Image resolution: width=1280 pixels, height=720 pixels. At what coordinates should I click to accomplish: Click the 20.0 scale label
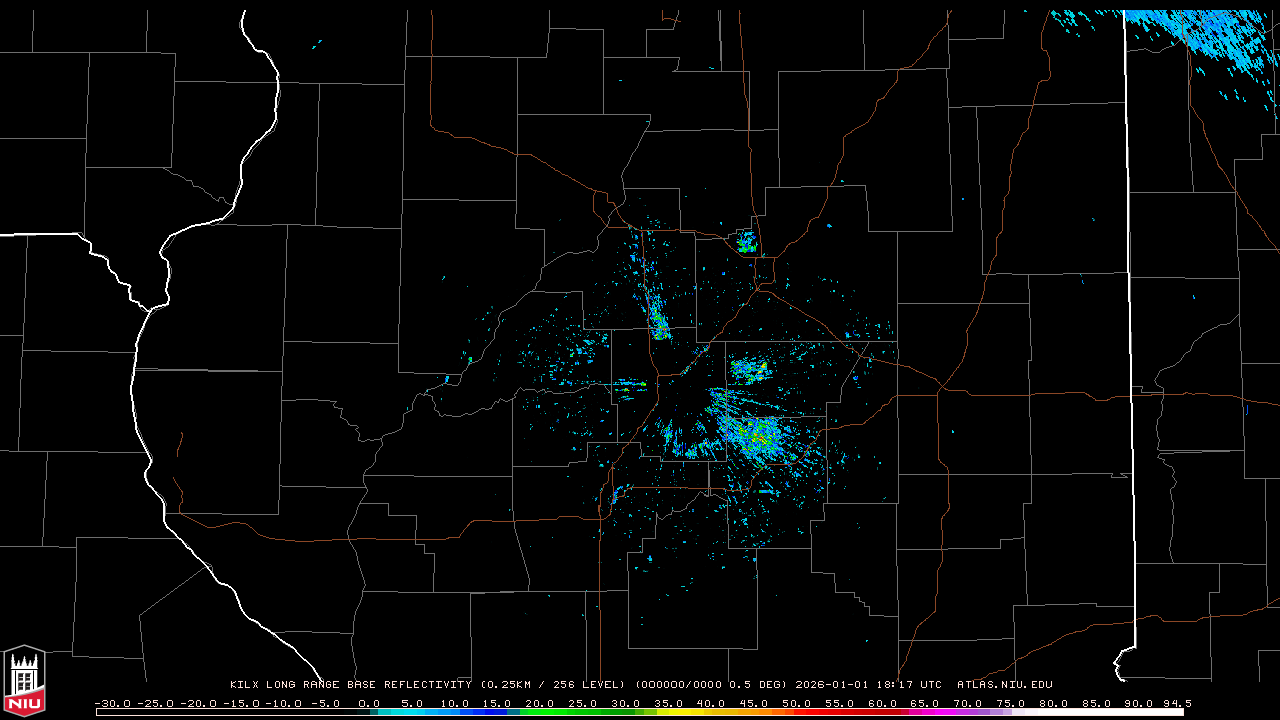pyautogui.click(x=540, y=703)
